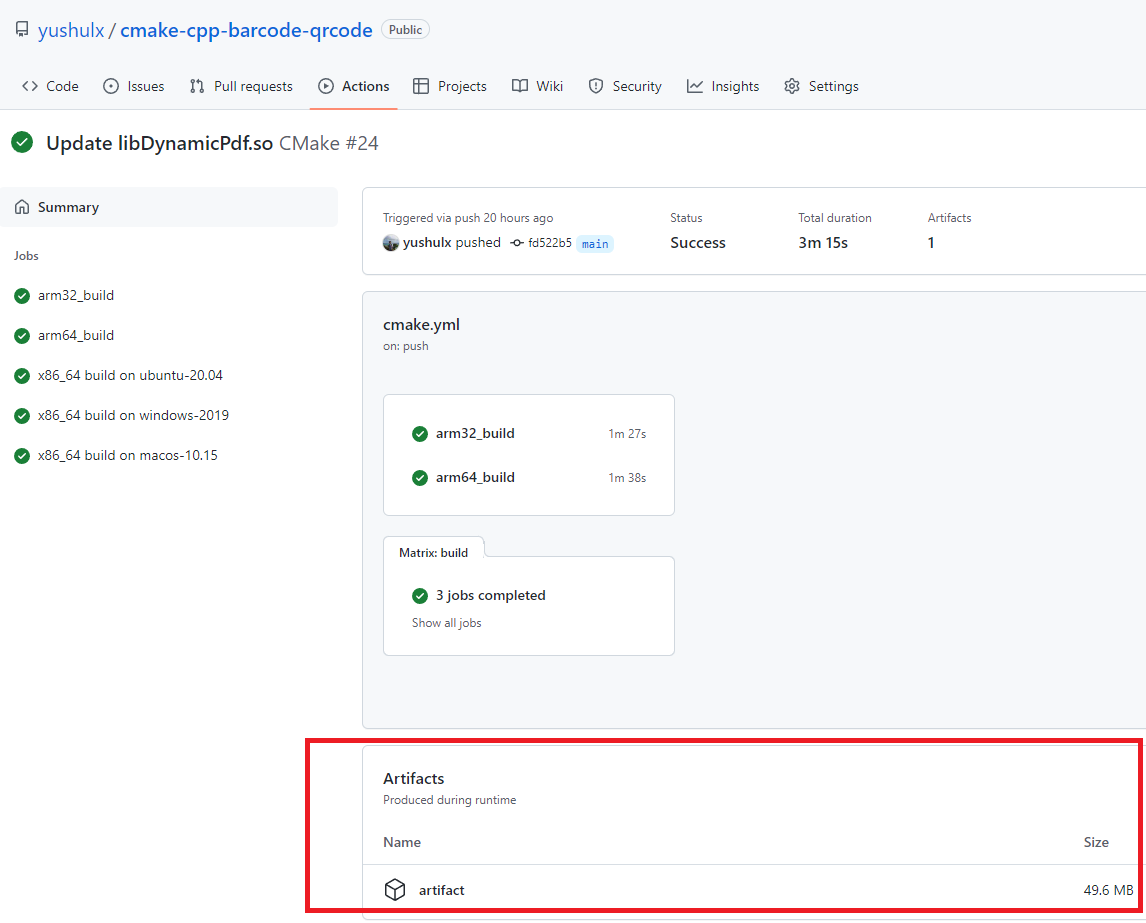Click the green check next to 3 jobs completed

[420, 596]
